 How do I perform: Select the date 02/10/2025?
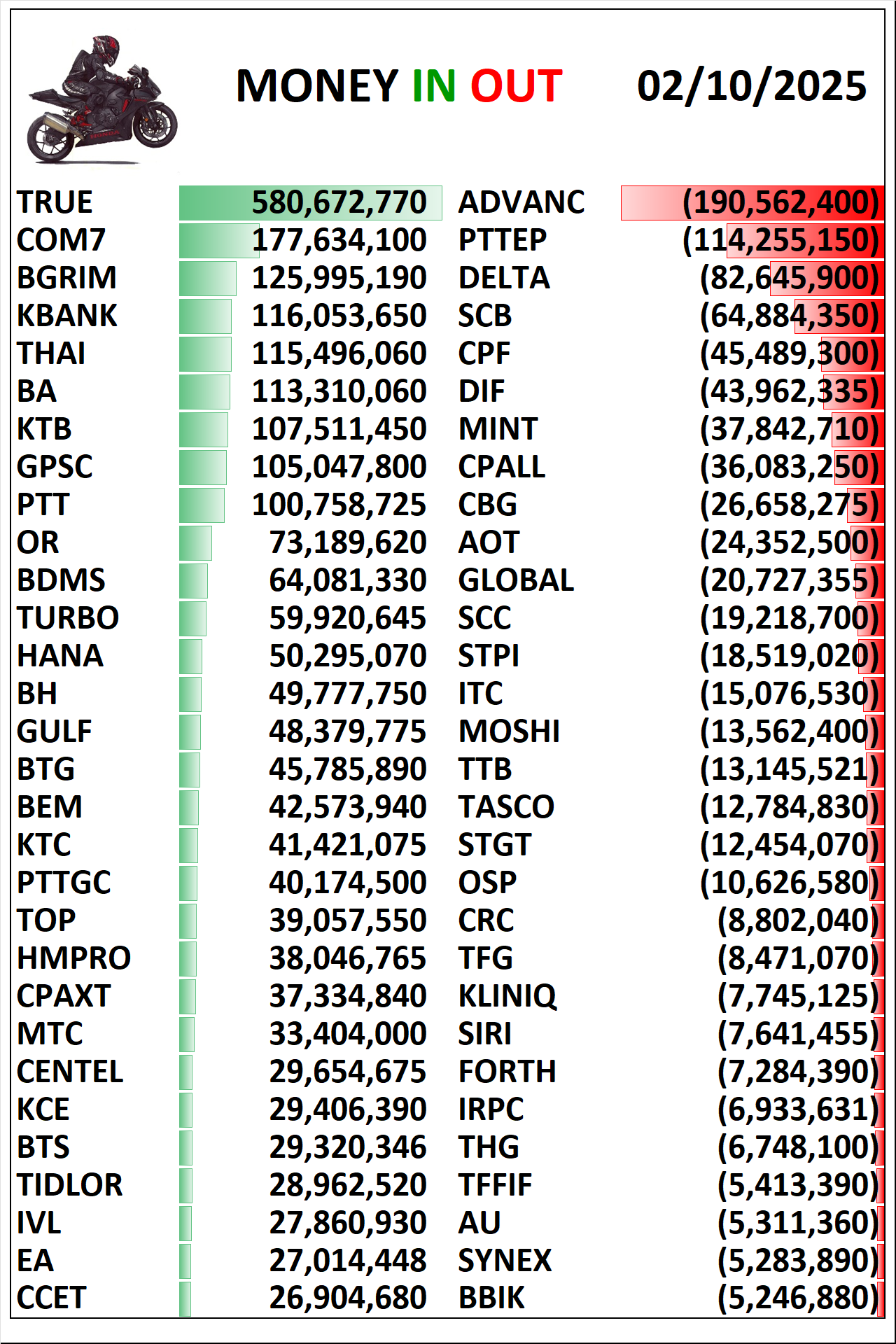(x=751, y=86)
